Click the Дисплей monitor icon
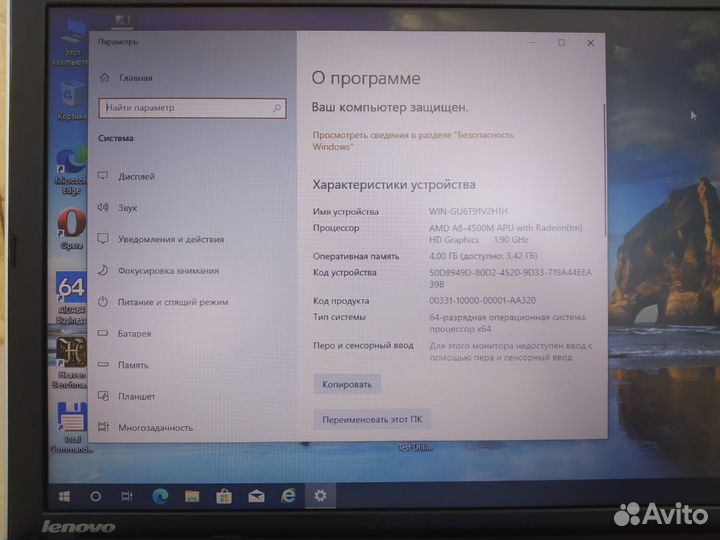The image size is (720, 540). coord(103,176)
